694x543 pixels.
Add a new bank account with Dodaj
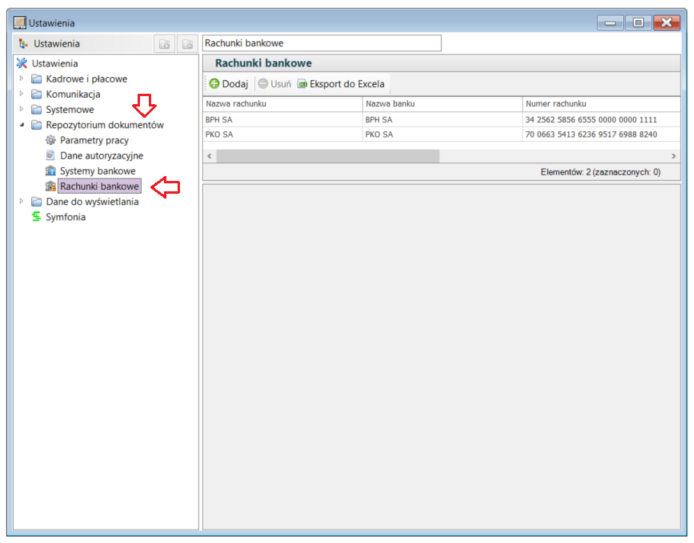[x=229, y=84]
